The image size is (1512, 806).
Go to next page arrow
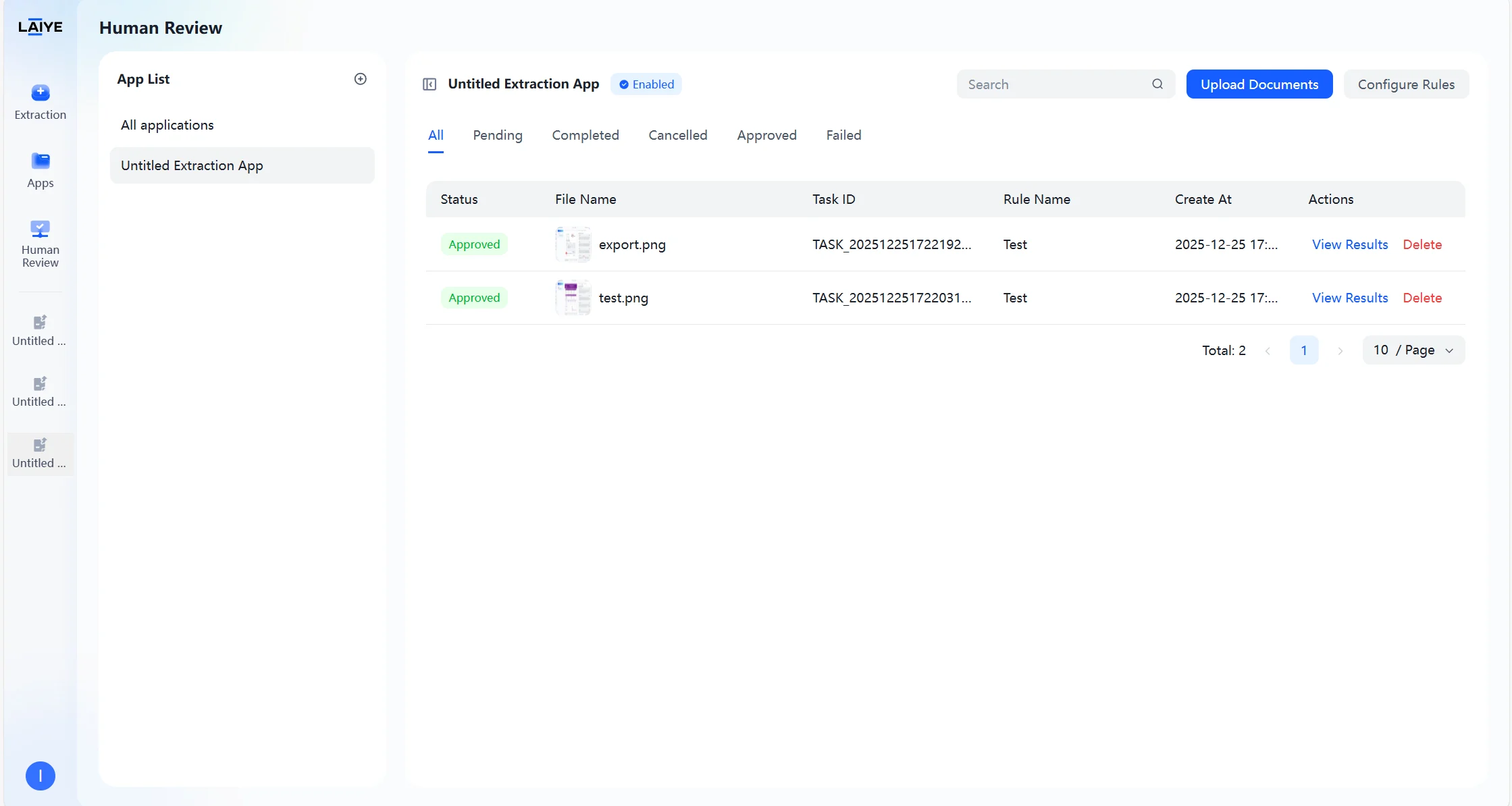click(x=1340, y=351)
